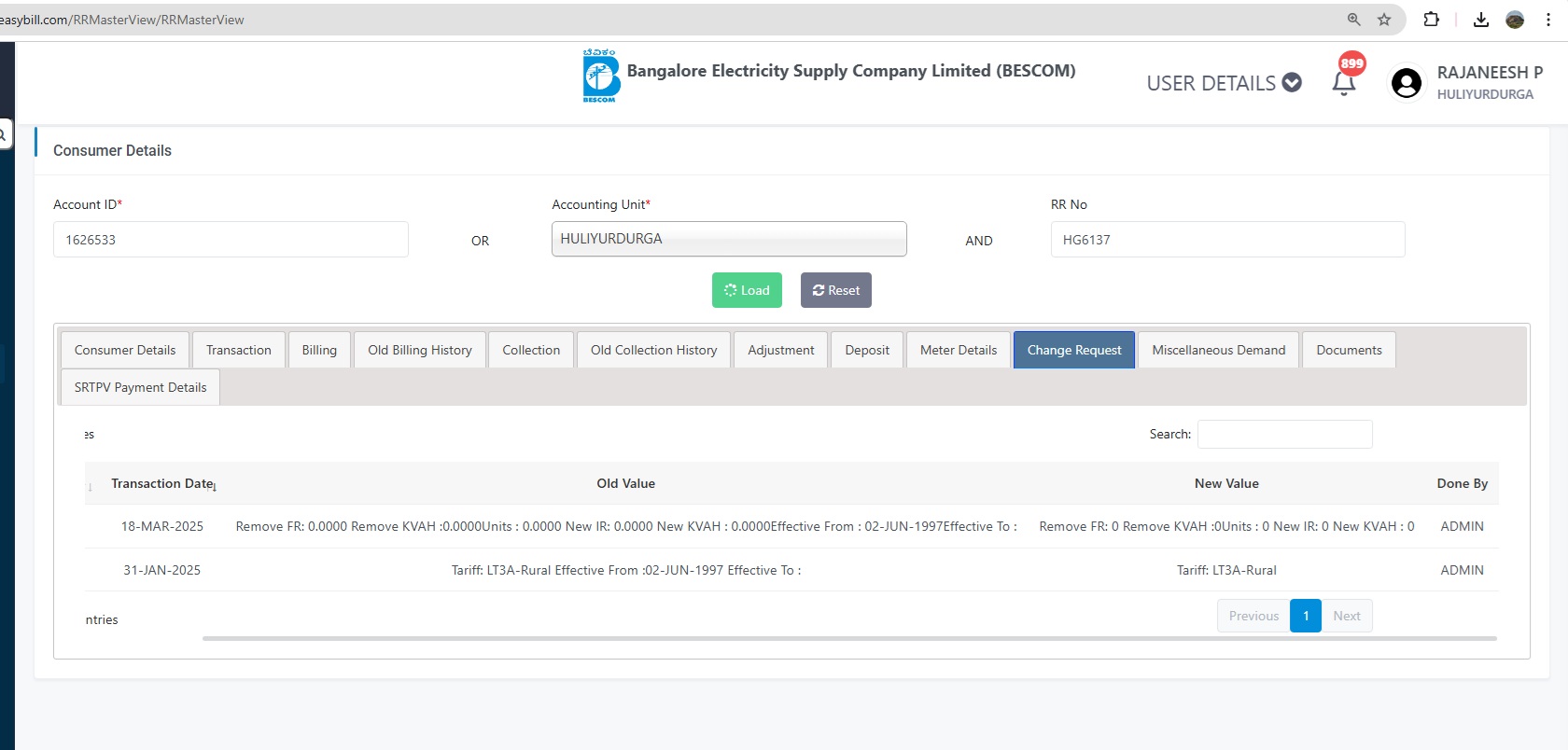The width and height of the screenshot is (1568, 750).
Task: Click the Reset button
Action: (836, 290)
